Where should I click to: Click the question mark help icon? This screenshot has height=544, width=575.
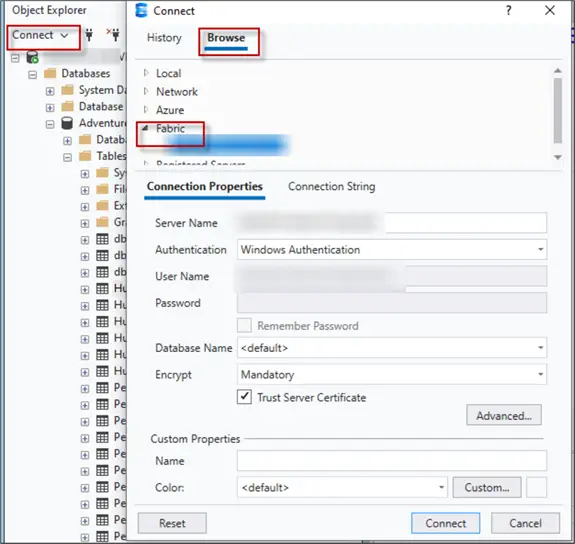508,10
